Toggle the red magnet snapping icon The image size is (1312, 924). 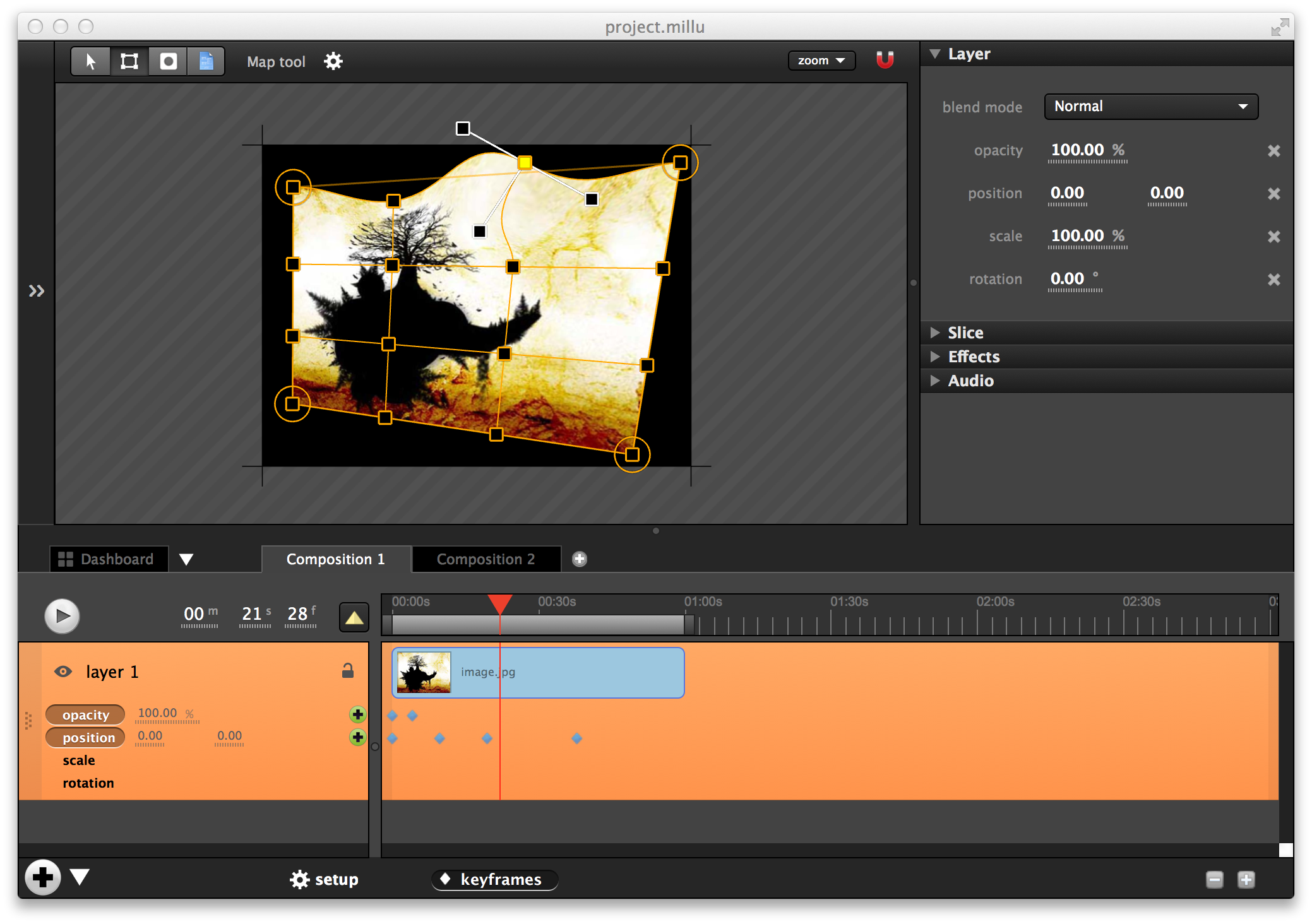(885, 60)
